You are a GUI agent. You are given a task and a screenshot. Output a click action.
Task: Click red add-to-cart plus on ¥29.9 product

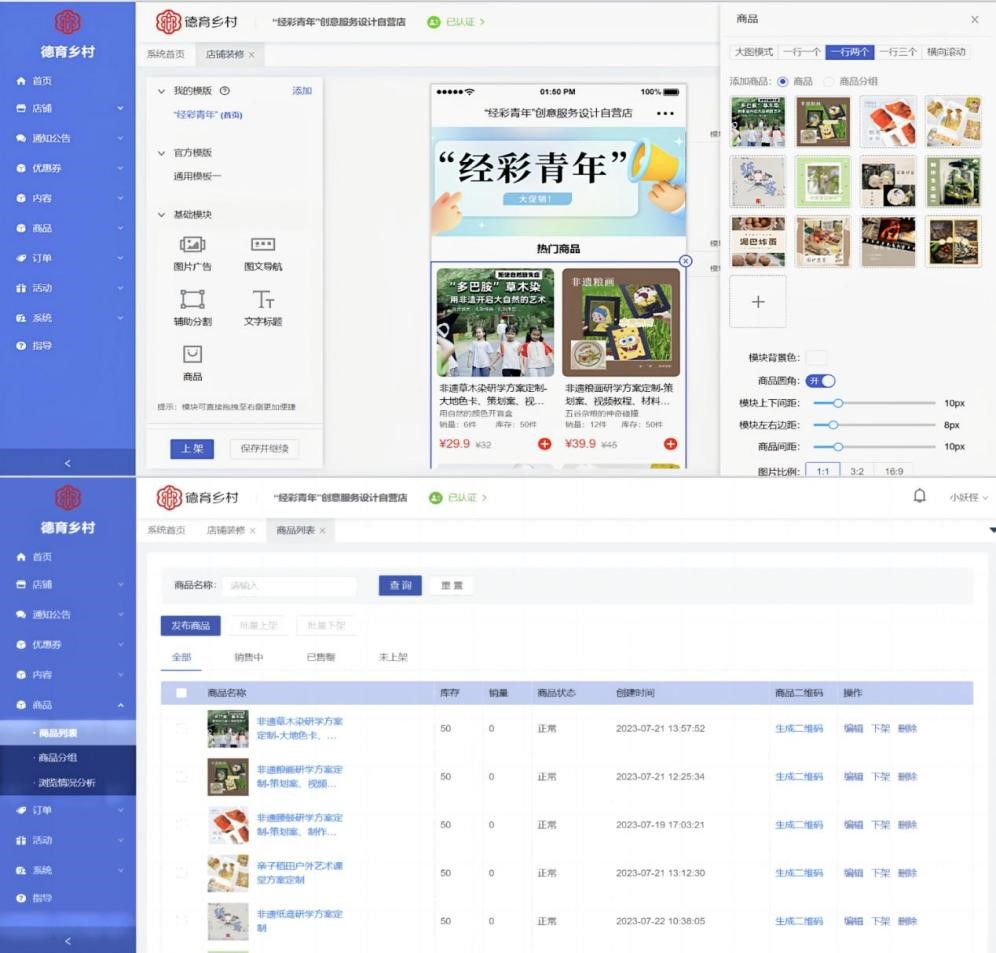(x=545, y=444)
